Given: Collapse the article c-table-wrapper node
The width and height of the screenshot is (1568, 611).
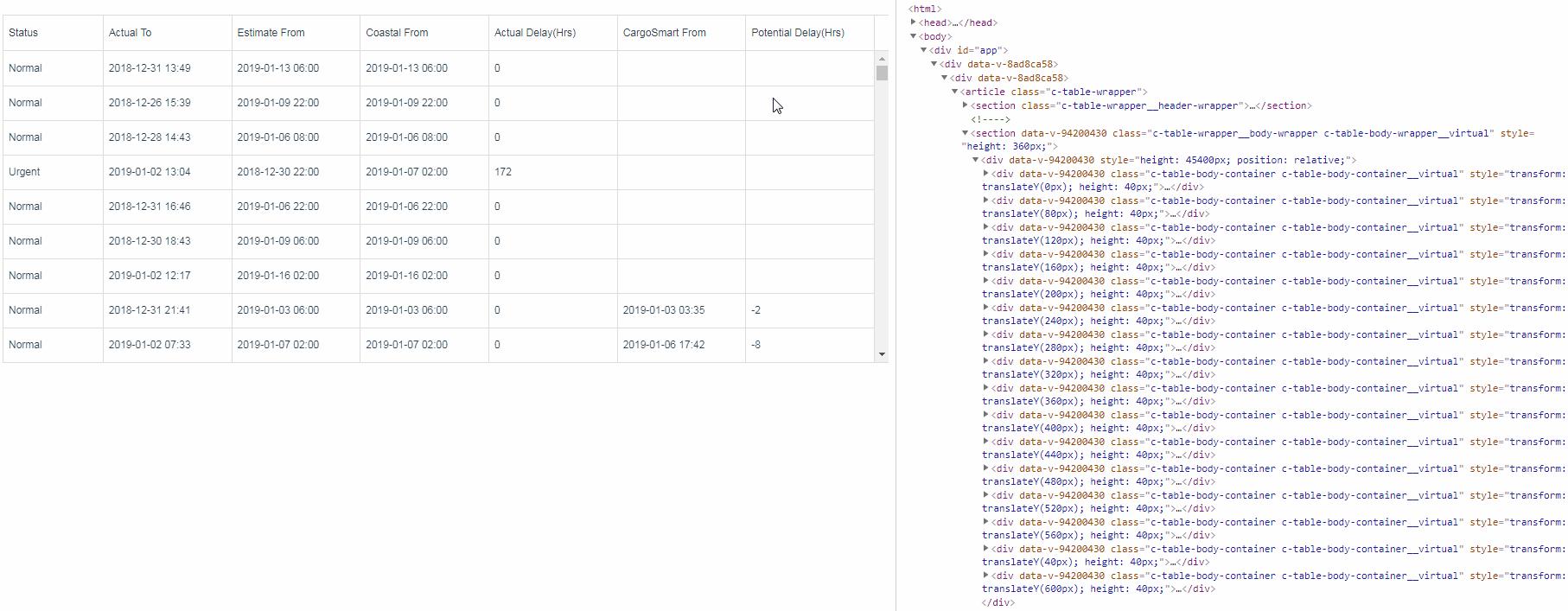Looking at the screenshot, I should [955, 92].
